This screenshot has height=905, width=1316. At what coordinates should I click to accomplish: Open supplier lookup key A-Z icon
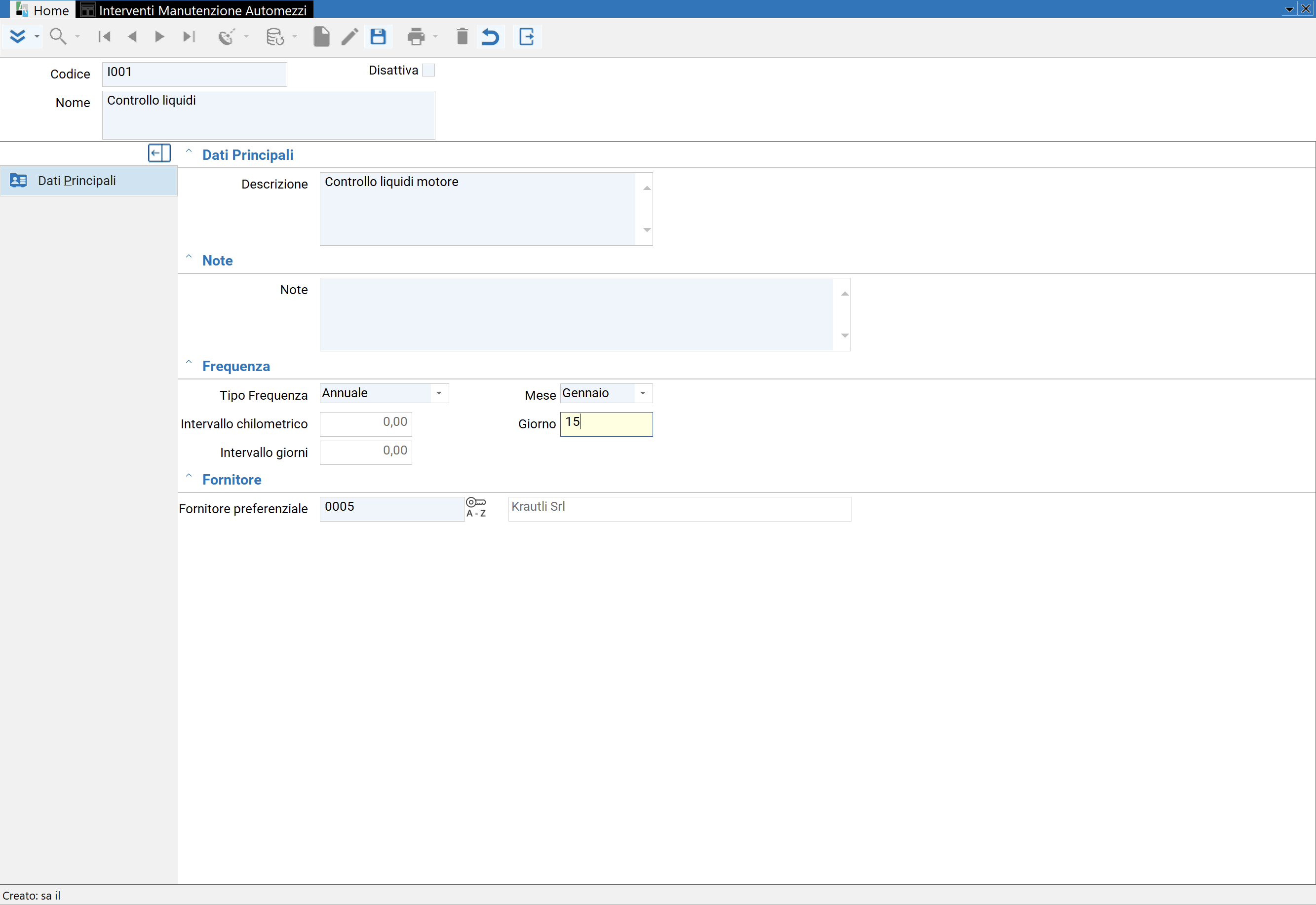click(x=476, y=507)
